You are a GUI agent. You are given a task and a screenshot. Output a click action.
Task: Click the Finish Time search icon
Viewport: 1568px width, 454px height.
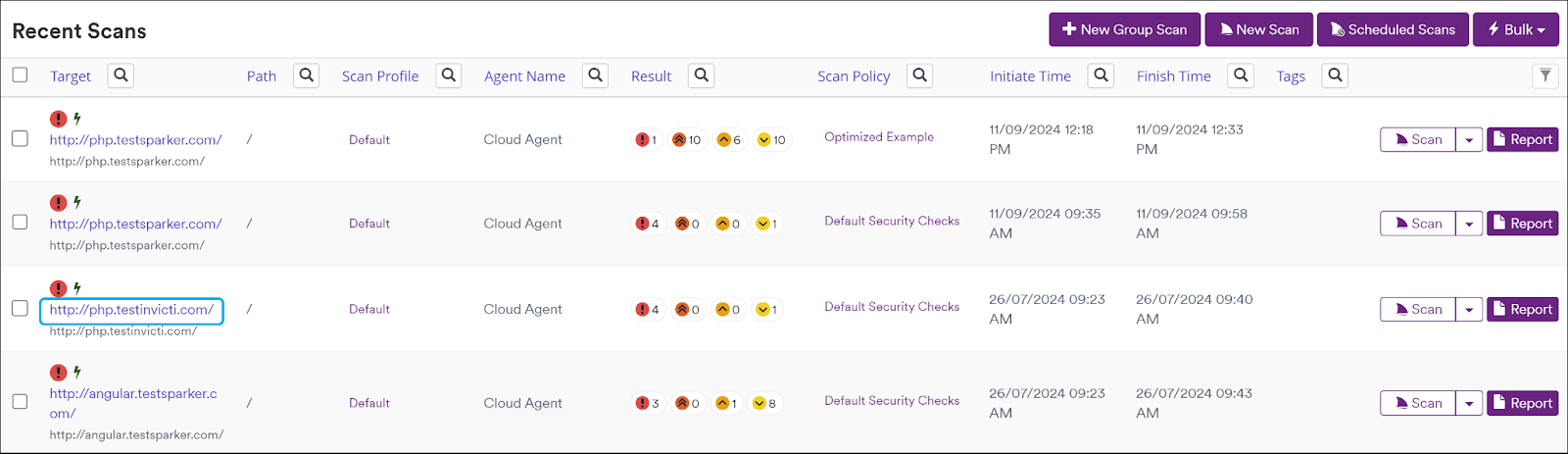tap(1241, 76)
